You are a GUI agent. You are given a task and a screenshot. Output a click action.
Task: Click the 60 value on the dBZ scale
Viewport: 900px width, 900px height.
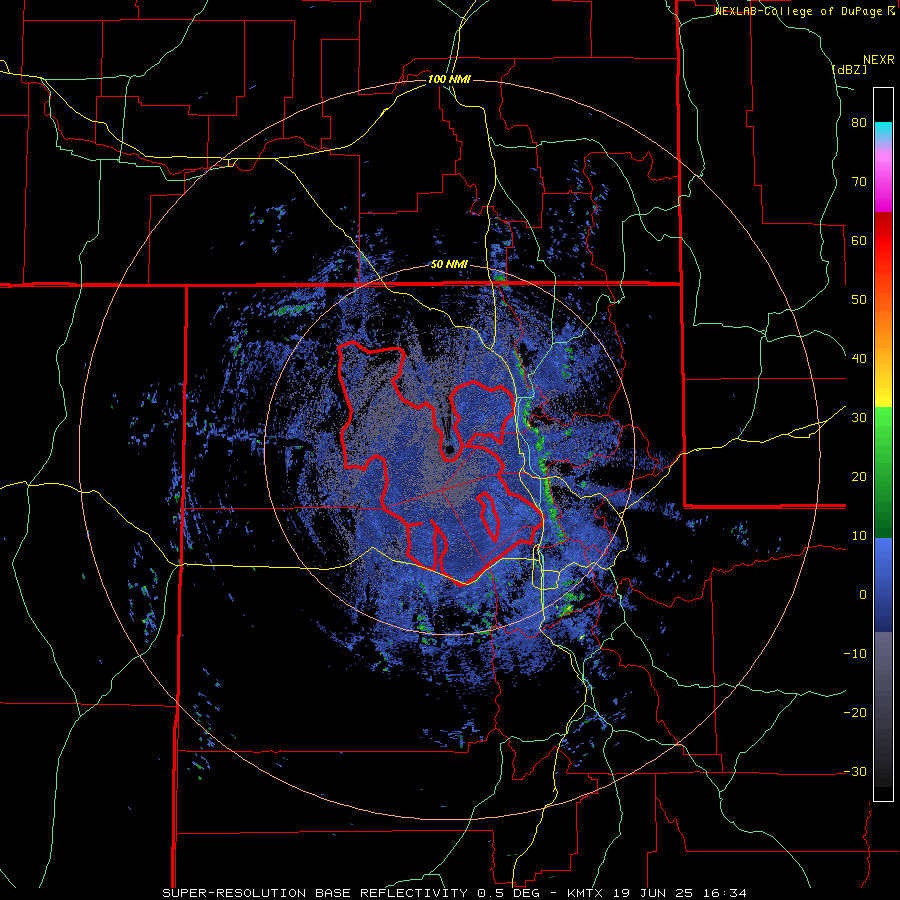[859, 241]
